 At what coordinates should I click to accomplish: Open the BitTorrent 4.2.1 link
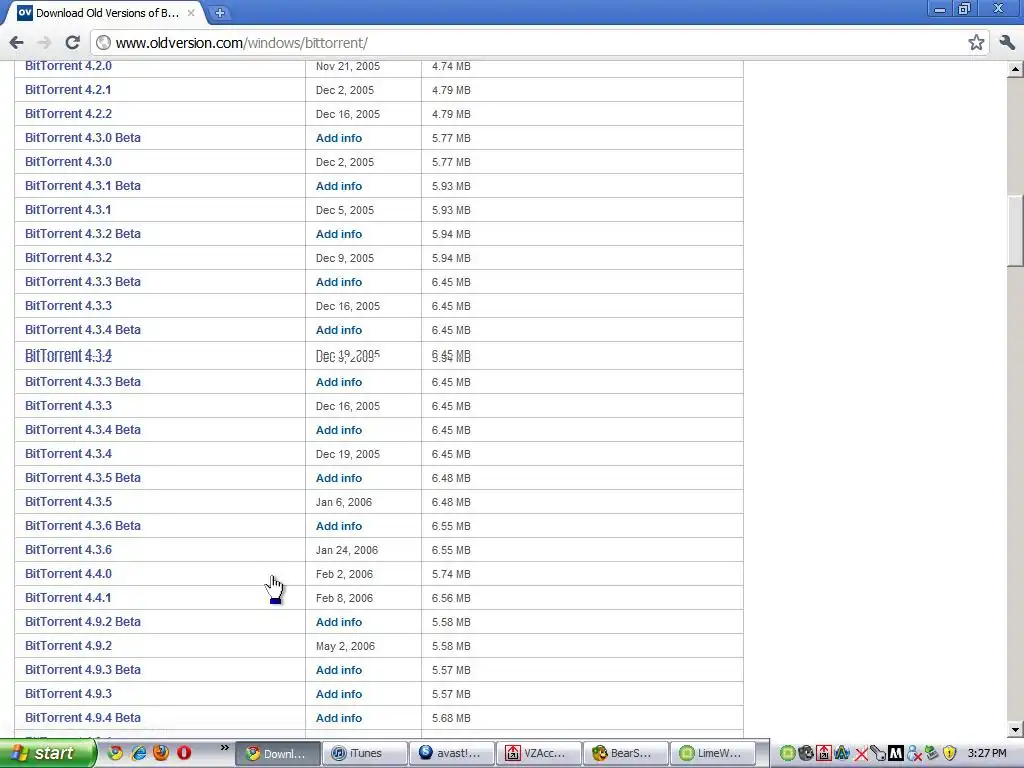click(69, 90)
